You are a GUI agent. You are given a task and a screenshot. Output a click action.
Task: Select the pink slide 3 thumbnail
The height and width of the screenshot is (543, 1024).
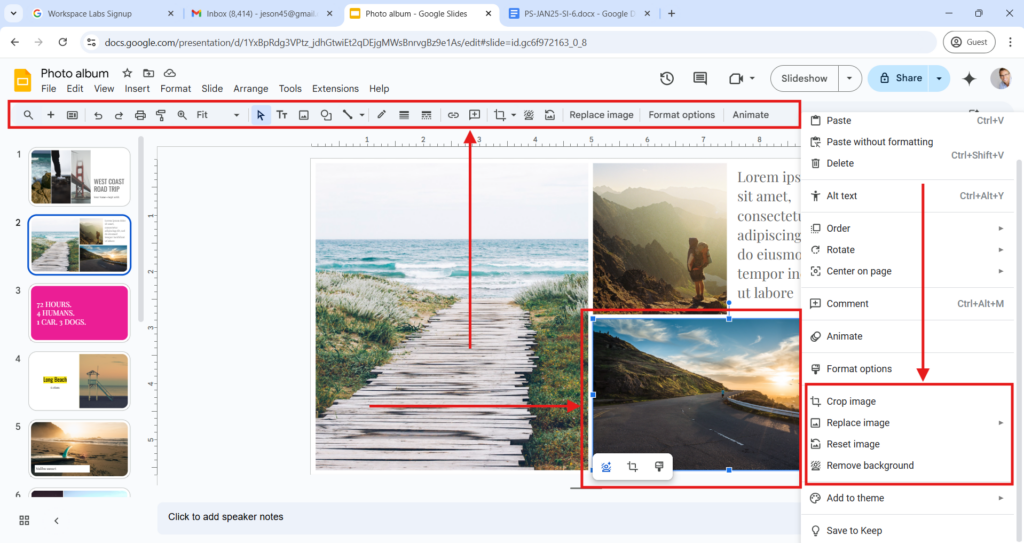pyautogui.click(x=79, y=312)
